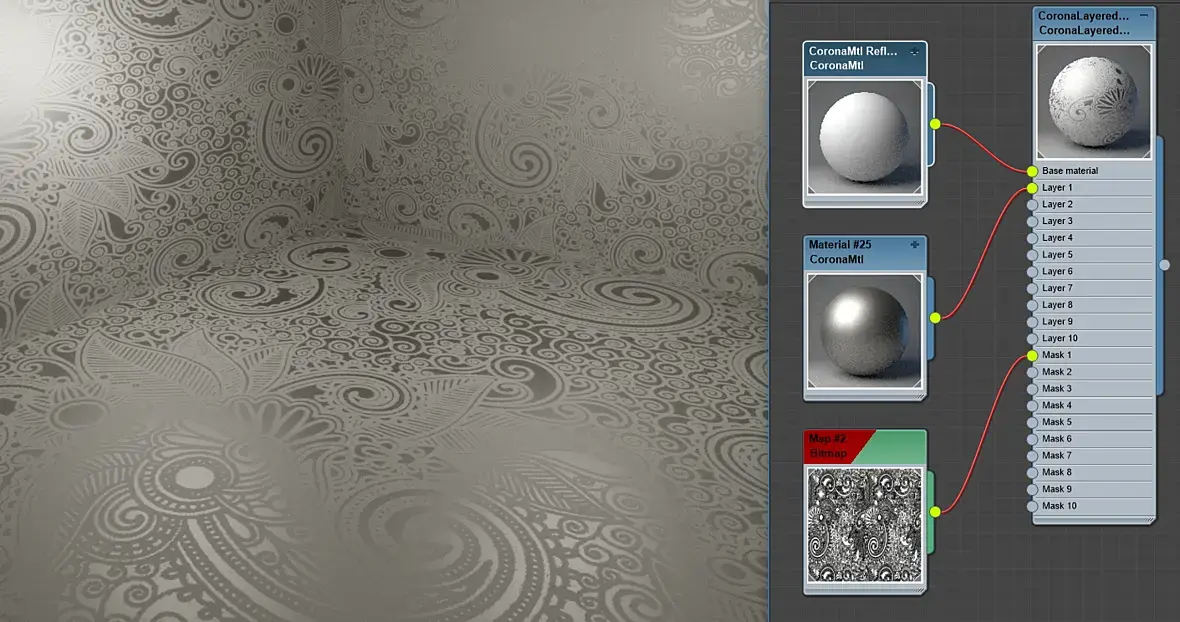The image size is (1180, 622).
Task: Click the Mask 8 input socket
Action: (x=1032, y=472)
